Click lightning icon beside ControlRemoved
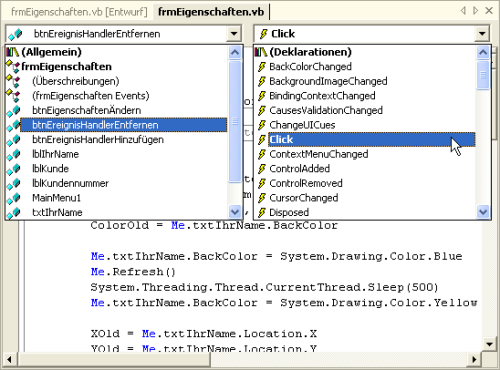The height and width of the screenshot is (370, 500). coord(262,183)
